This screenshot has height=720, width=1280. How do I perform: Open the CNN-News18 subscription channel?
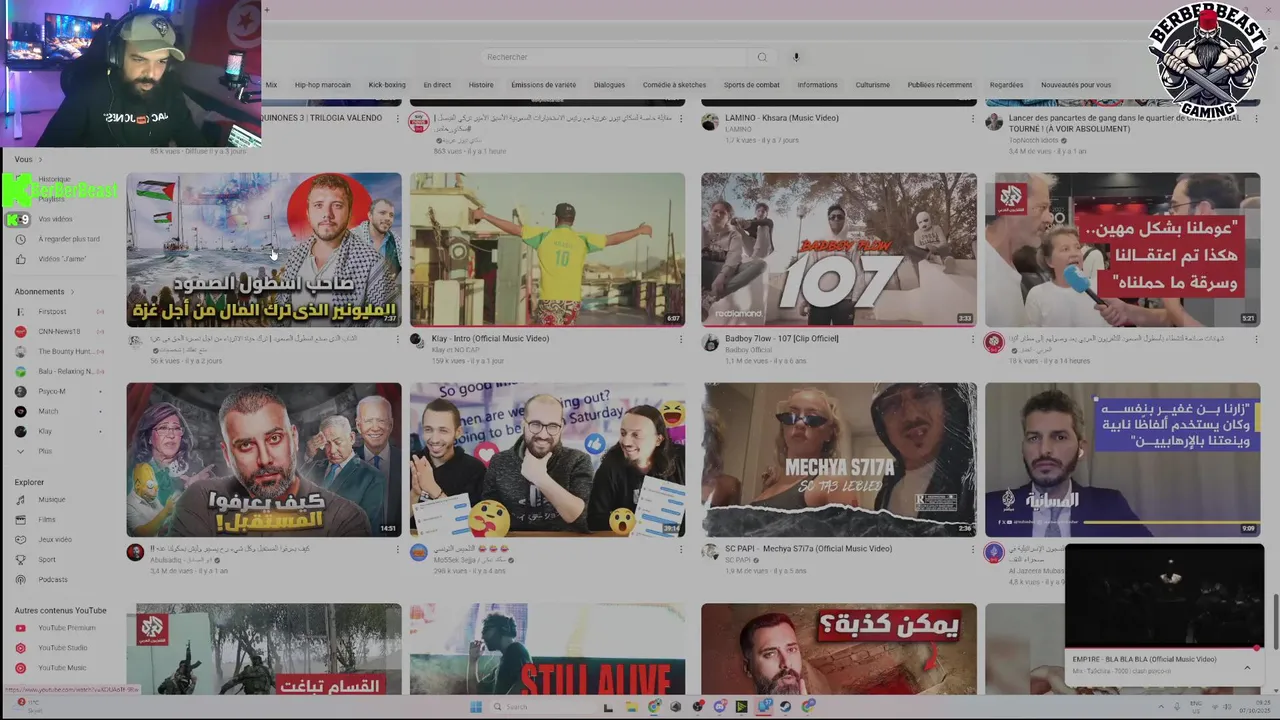click(58, 332)
